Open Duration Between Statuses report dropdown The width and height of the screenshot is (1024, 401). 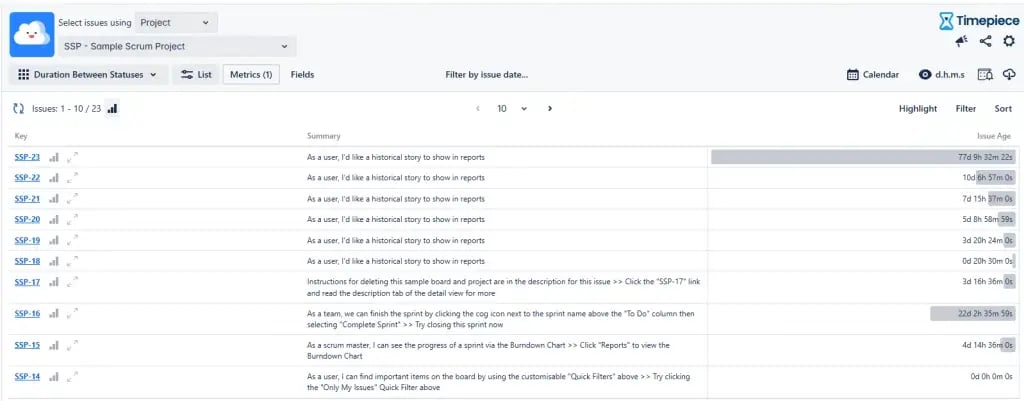pyautogui.click(x=88, y=75)
